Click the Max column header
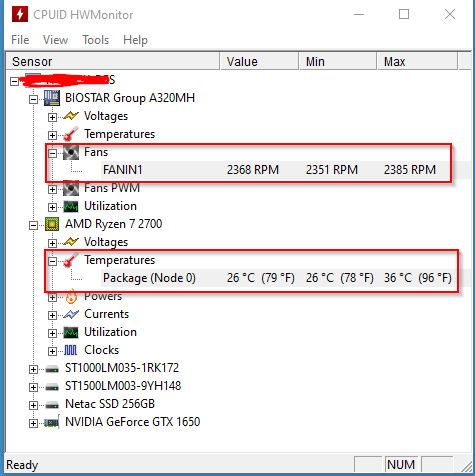Screen dimensions: 475x476 (x=417, y=61)
